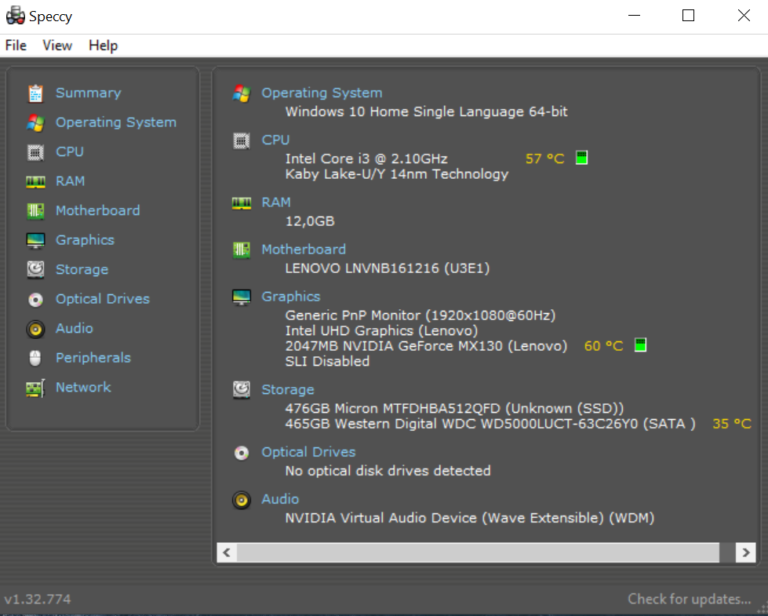768x616 pixels.
Task: Open the Network section
Action: click(x=83, y=387)
